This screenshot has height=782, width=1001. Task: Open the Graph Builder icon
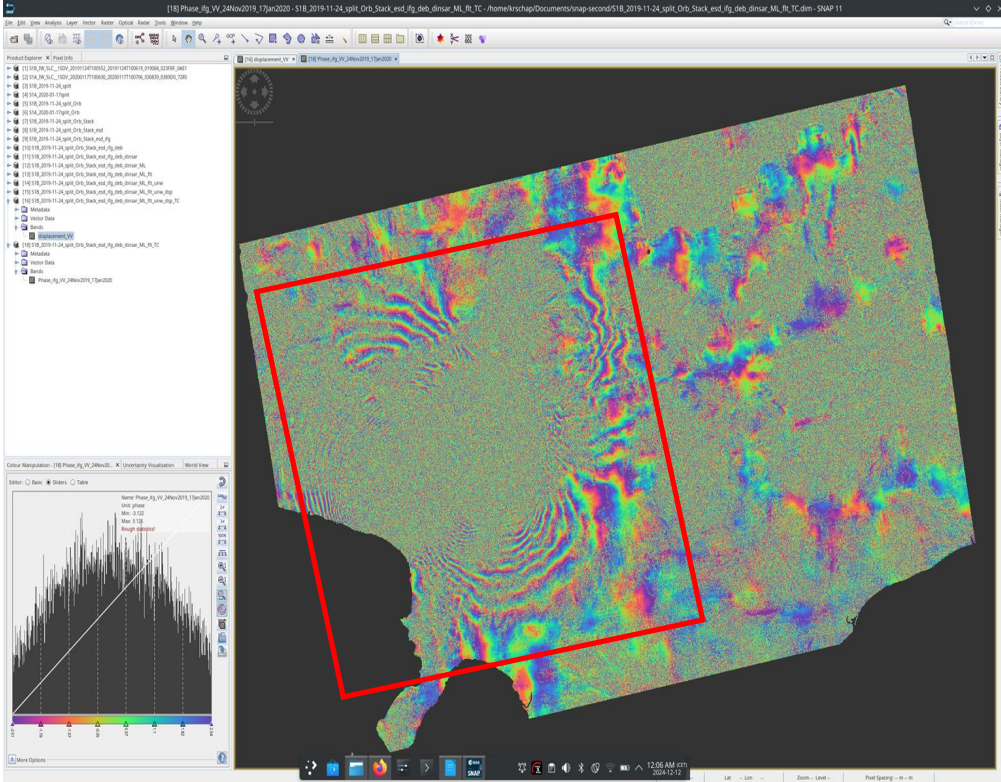[139, 39]
